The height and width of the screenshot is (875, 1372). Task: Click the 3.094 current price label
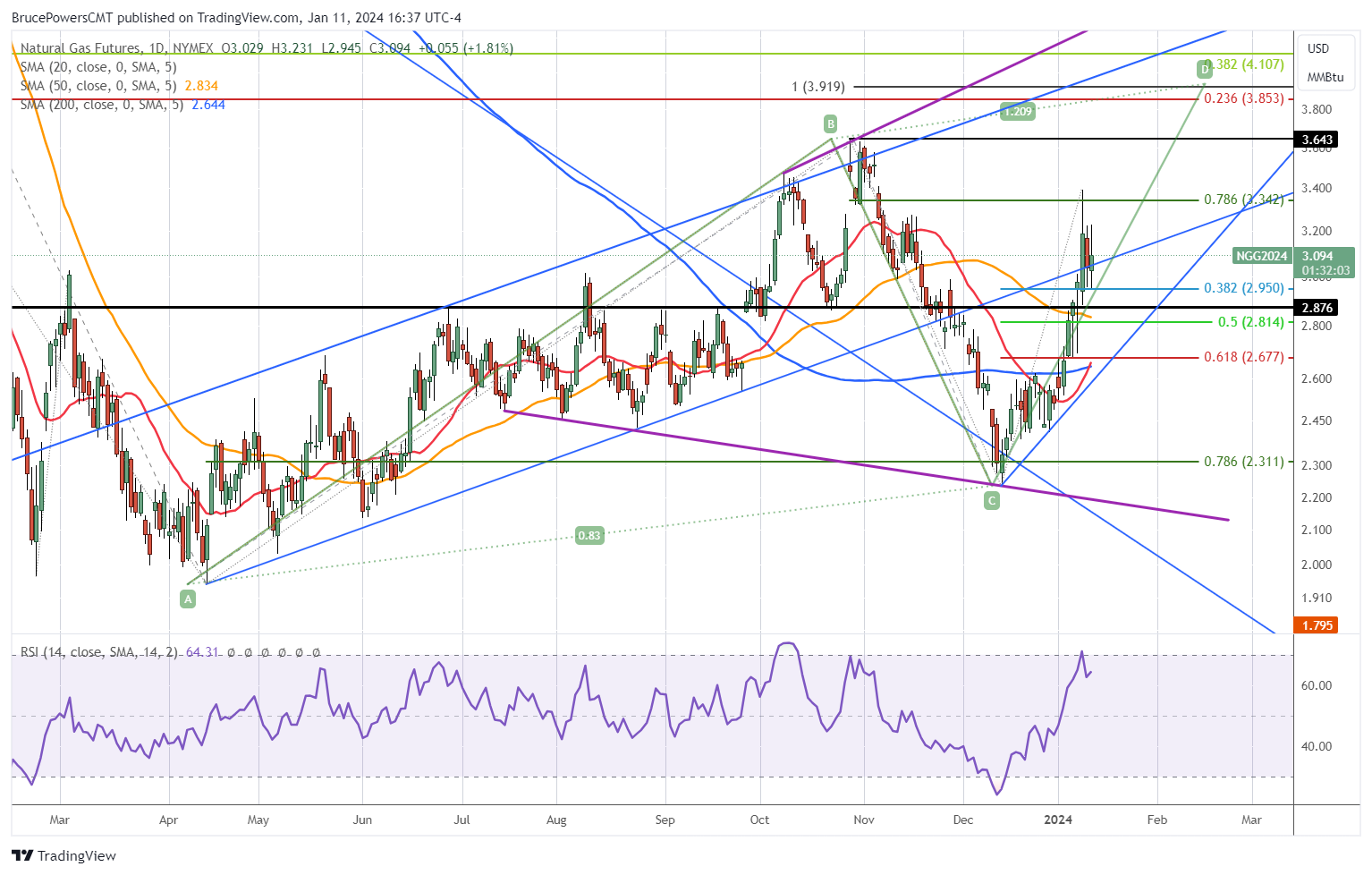click(1317, 256)
